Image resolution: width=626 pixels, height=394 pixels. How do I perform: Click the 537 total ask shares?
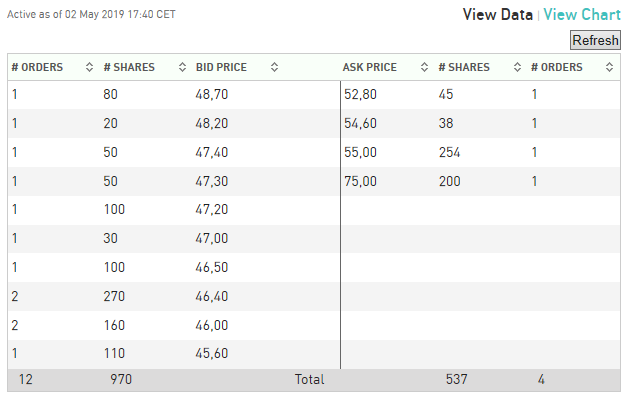(456, 379)
